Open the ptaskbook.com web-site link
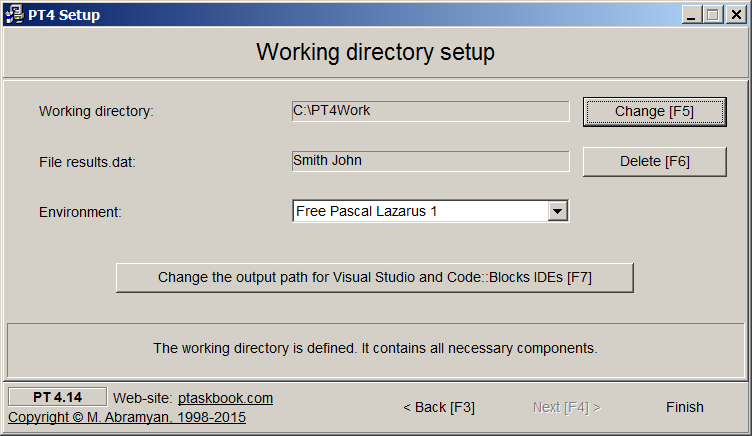Image resolution: width=752 pixels, height=436 pixels. tap(225, 398)
